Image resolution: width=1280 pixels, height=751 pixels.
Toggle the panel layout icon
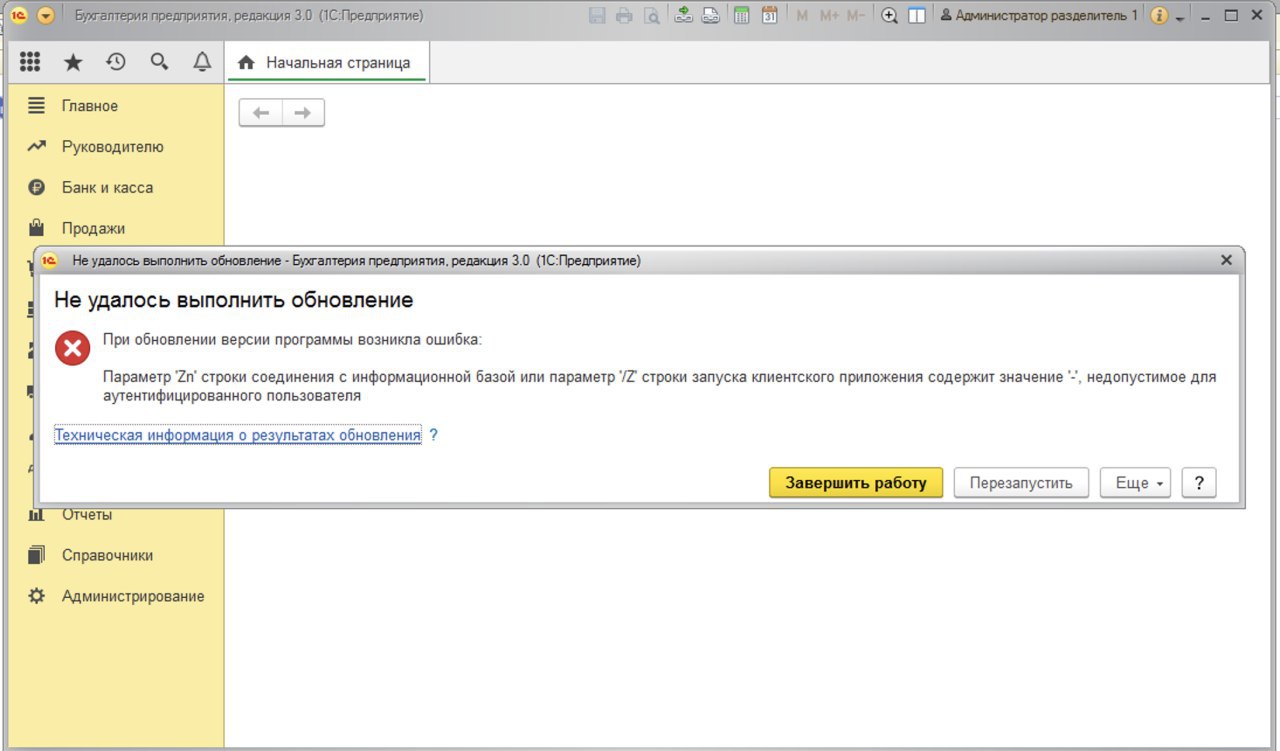tap(916, 16)
